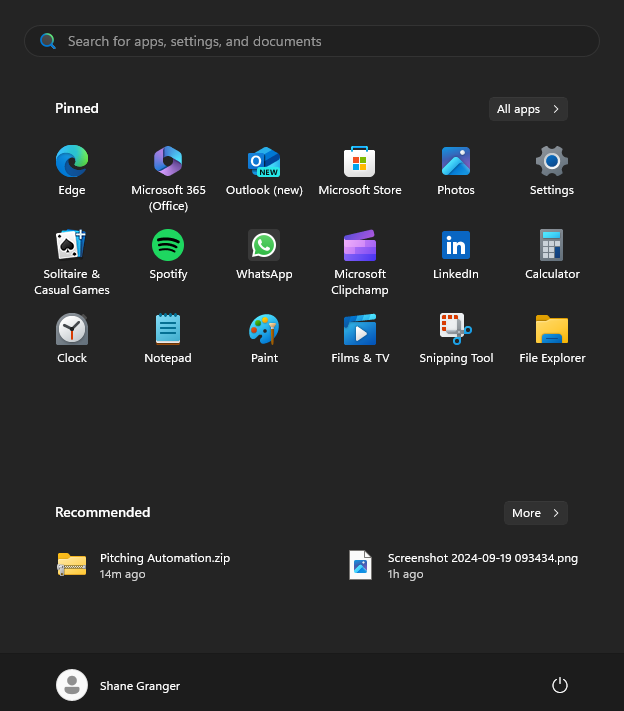624x711 pixels.
Task: Show All apps list
Action: pos(528,109)
